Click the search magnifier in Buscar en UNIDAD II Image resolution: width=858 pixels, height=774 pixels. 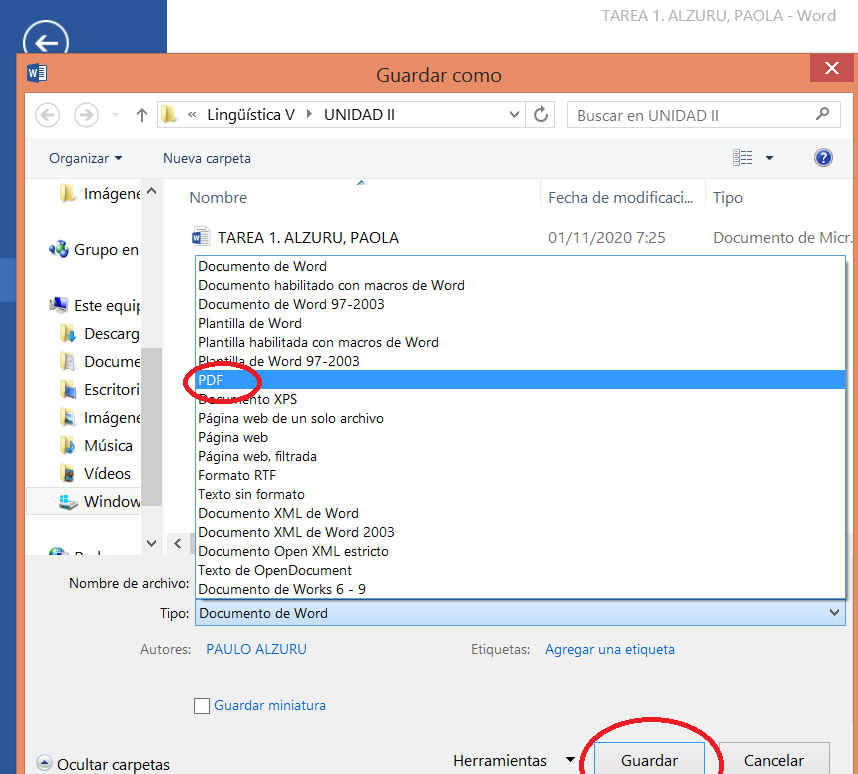tap(823, 114)
